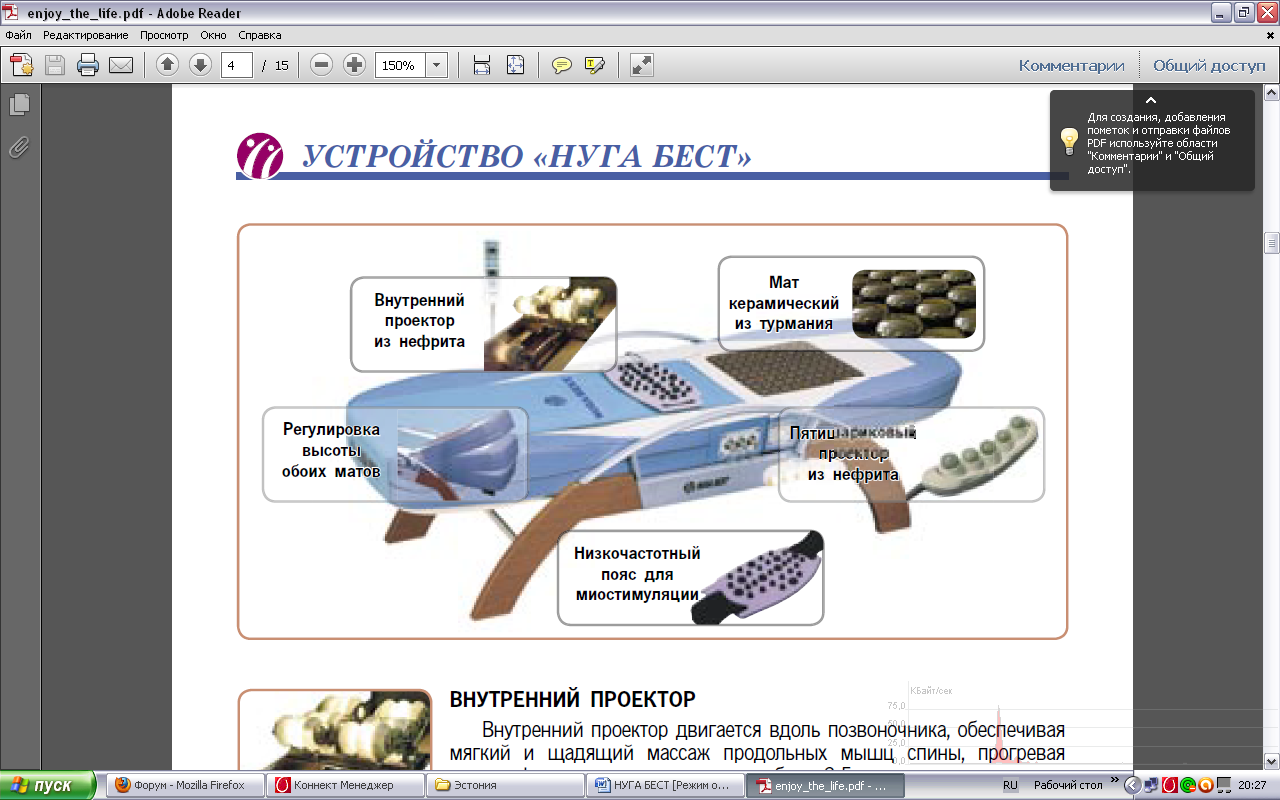The width and height of the screenshot is (1280, 800).
Task: Go to next page arrow
Action: coord(200,65)
